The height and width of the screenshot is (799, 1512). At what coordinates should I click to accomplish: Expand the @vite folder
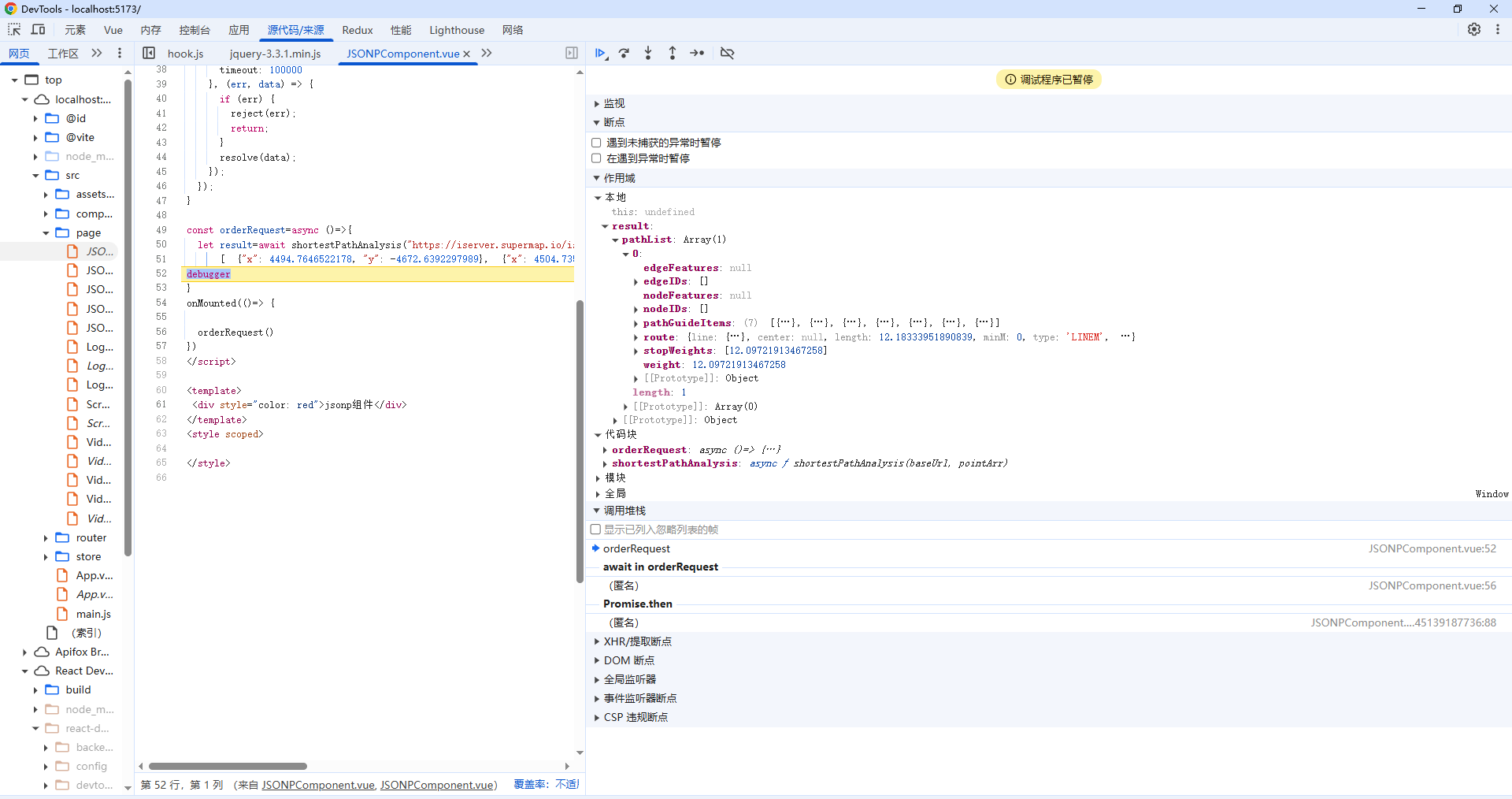(35, 138)
